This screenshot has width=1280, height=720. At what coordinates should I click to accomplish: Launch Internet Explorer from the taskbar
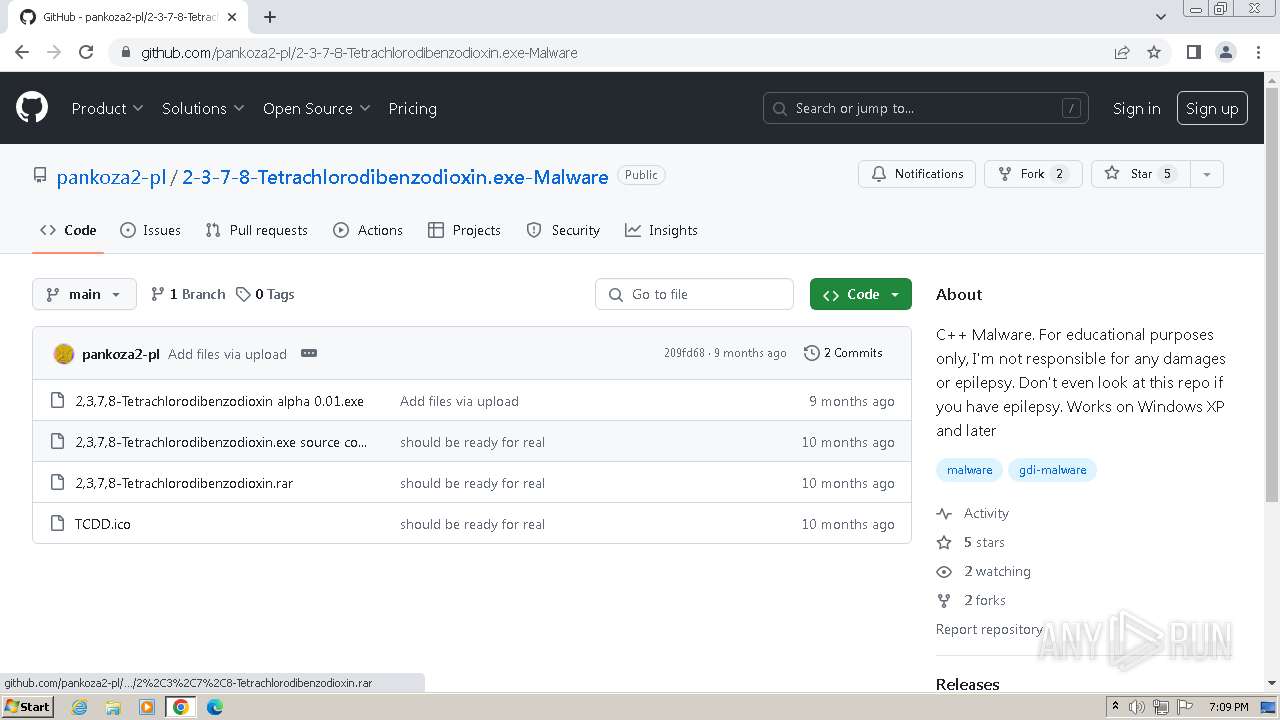pos(79,707)
